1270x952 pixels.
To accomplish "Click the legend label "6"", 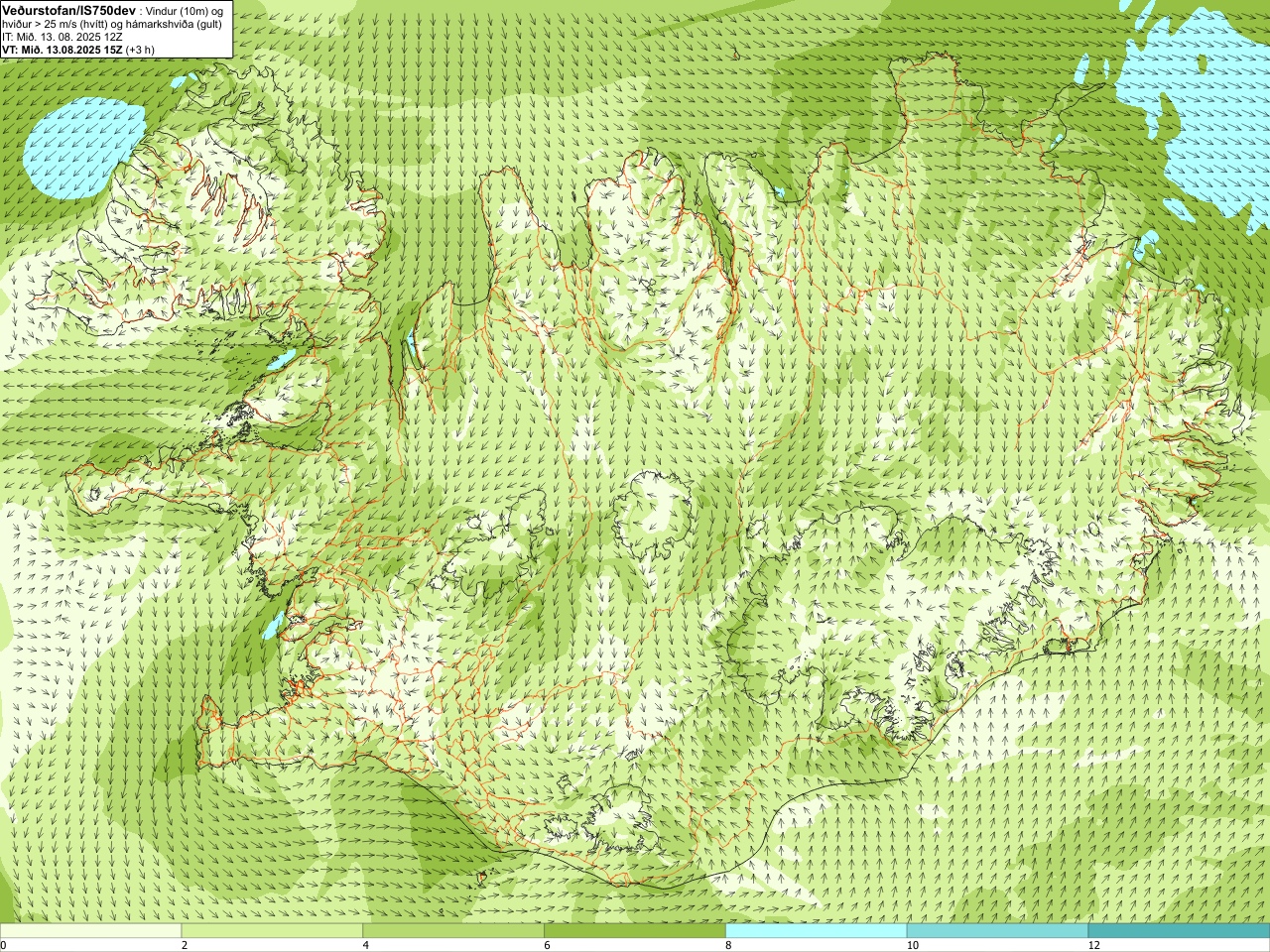I will pyautogui.click(x=548, y=945).
